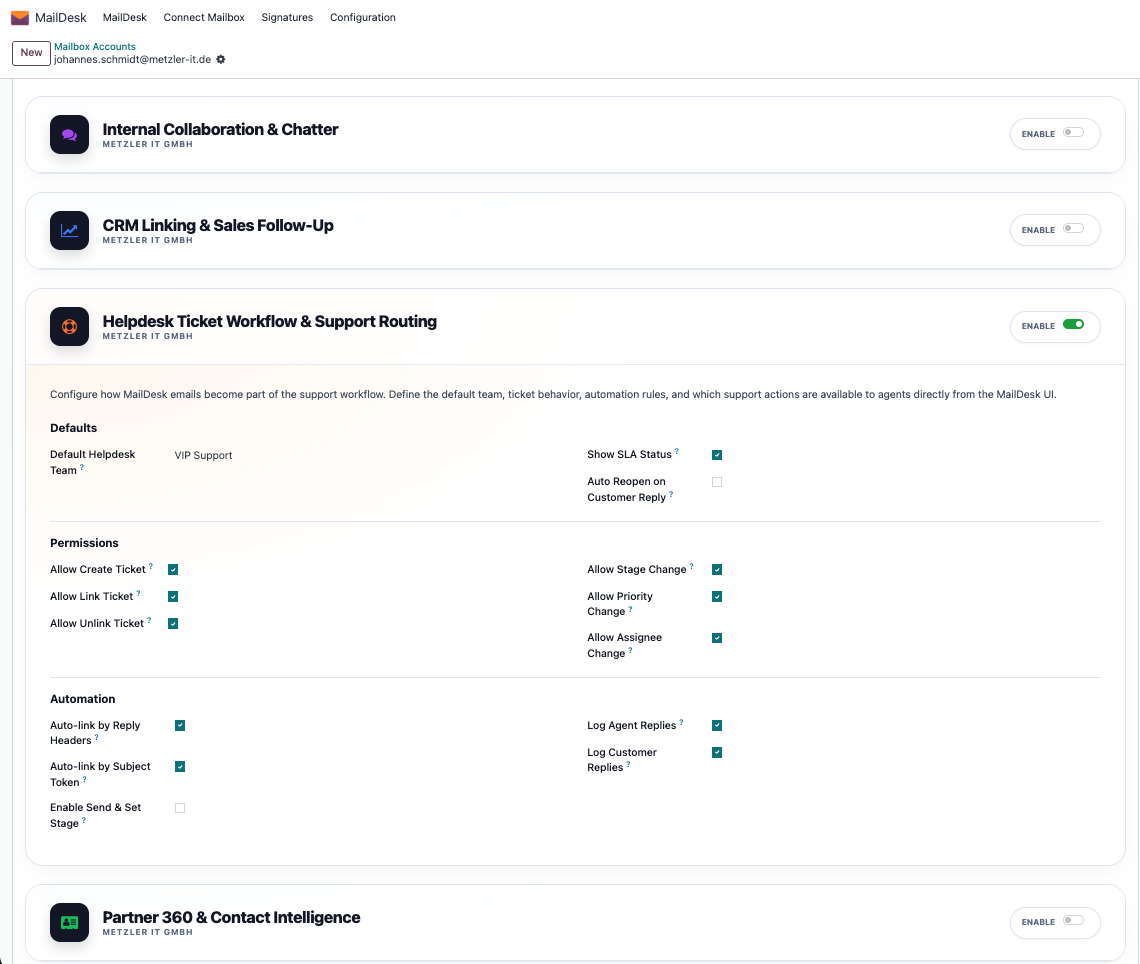
Task: Click the Defaults section heading
Action: coord(73,428)
